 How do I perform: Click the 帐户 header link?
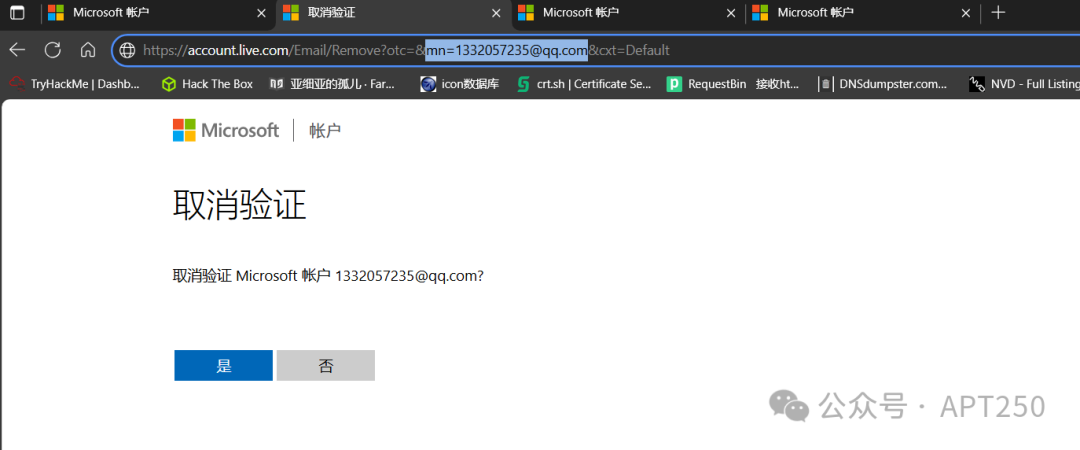point(325,130)
